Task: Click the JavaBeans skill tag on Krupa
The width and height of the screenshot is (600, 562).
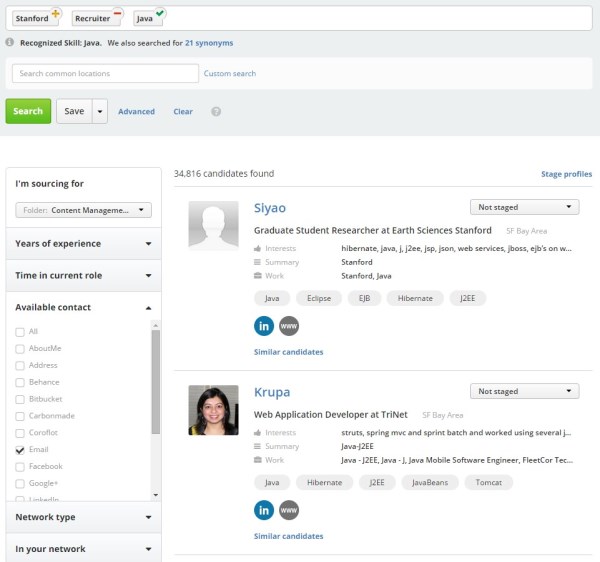Action: click(430, 482)
